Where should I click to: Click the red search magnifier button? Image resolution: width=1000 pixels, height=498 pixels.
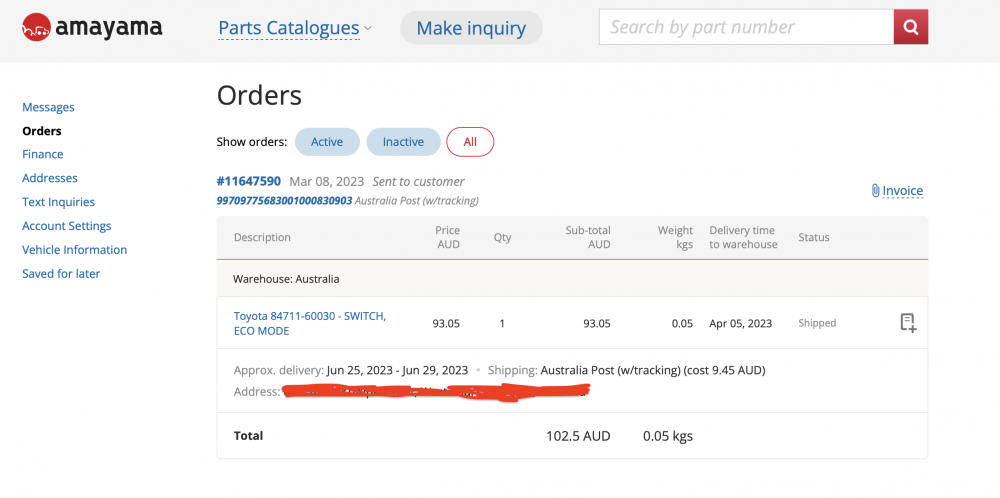click(x=911, y=27)
